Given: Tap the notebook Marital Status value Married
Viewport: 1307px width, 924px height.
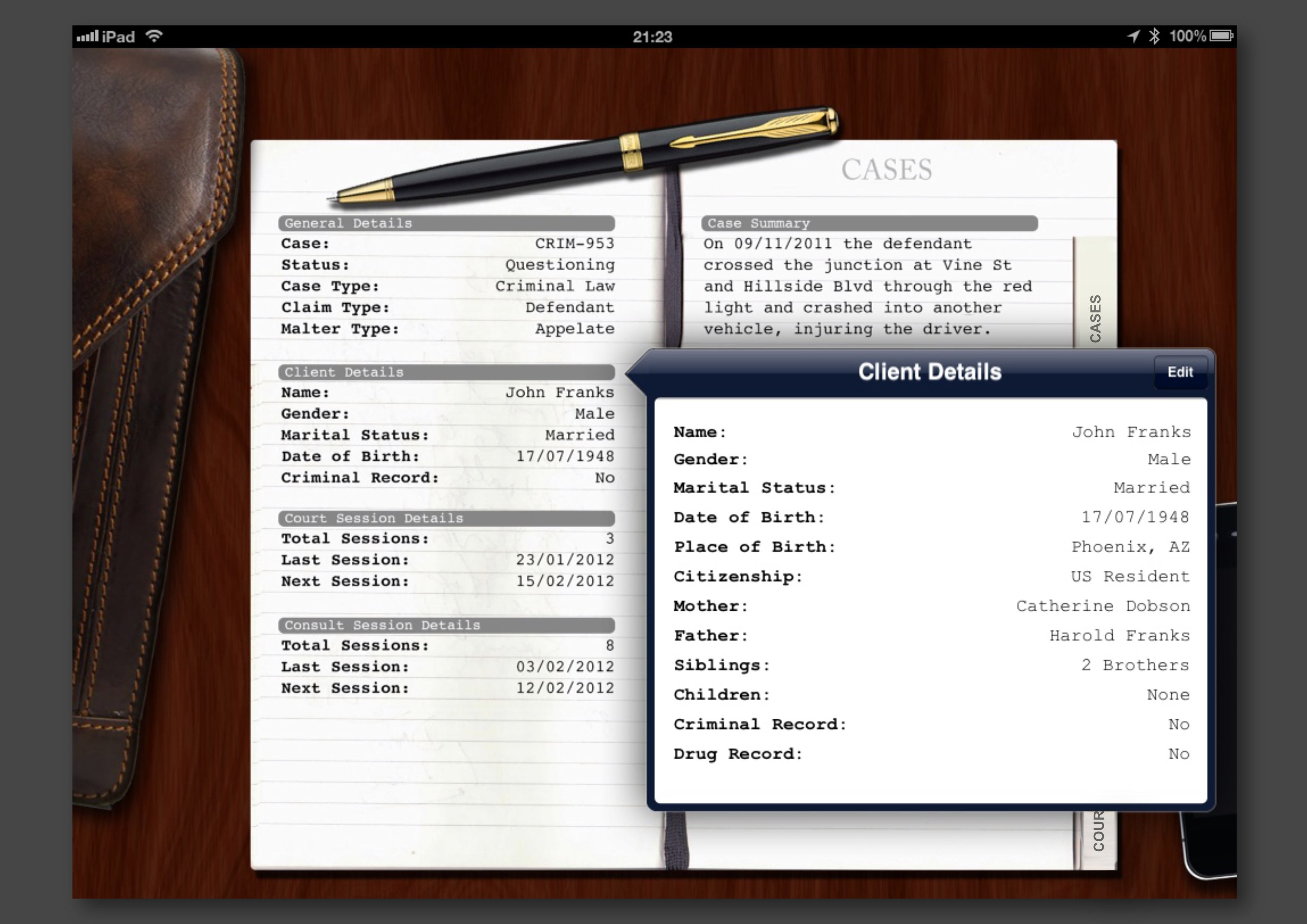Looking at the screenshot, I should (x=579, y=435).
